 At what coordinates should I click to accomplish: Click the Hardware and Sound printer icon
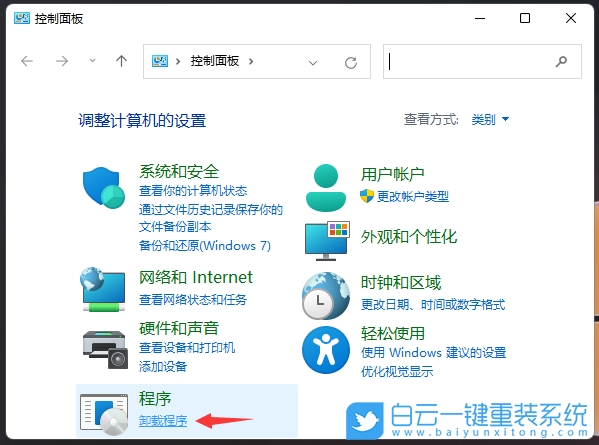[105, 349]
